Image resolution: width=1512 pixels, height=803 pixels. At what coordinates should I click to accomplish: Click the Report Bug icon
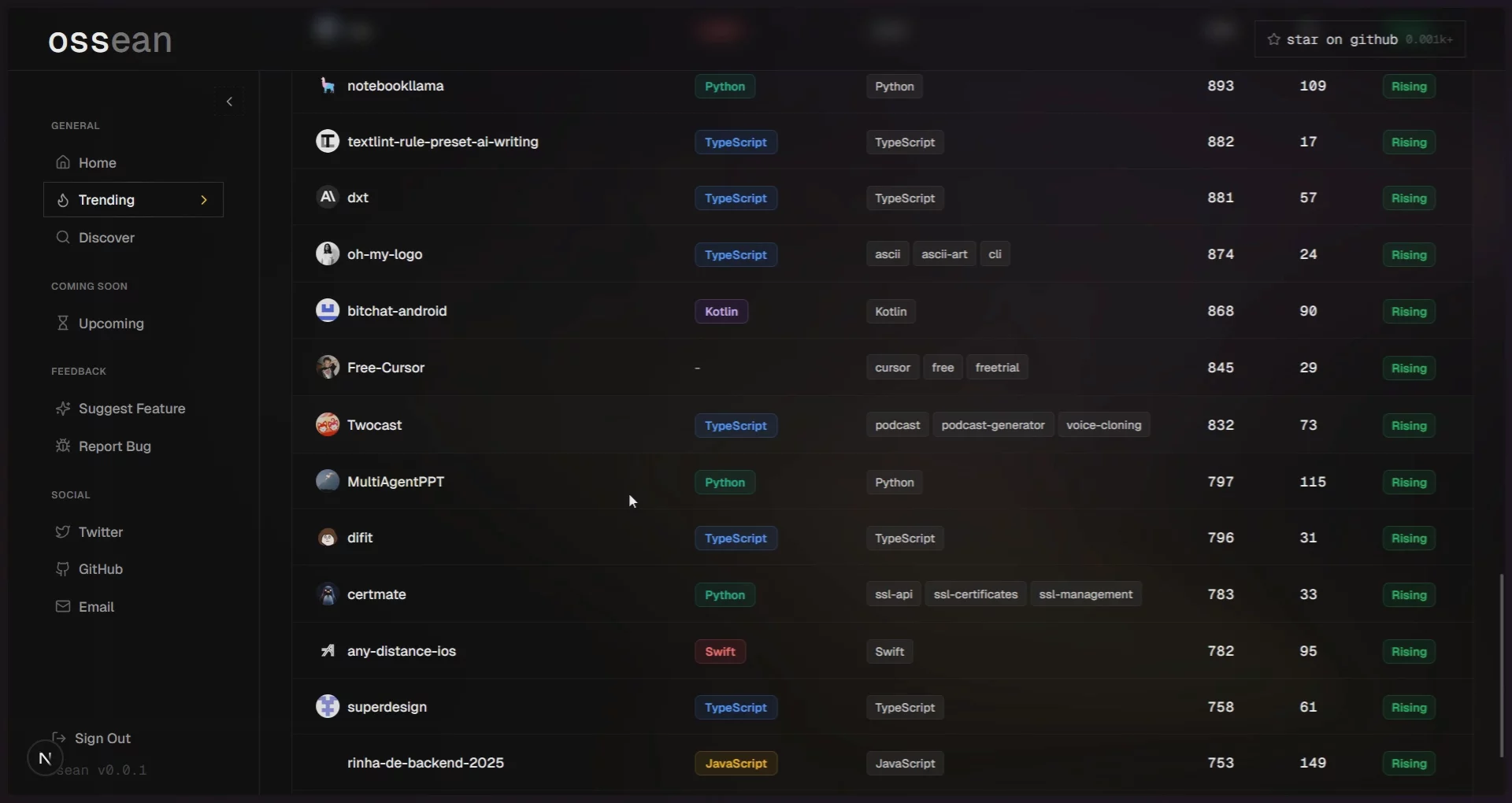(x=63, y=446)
